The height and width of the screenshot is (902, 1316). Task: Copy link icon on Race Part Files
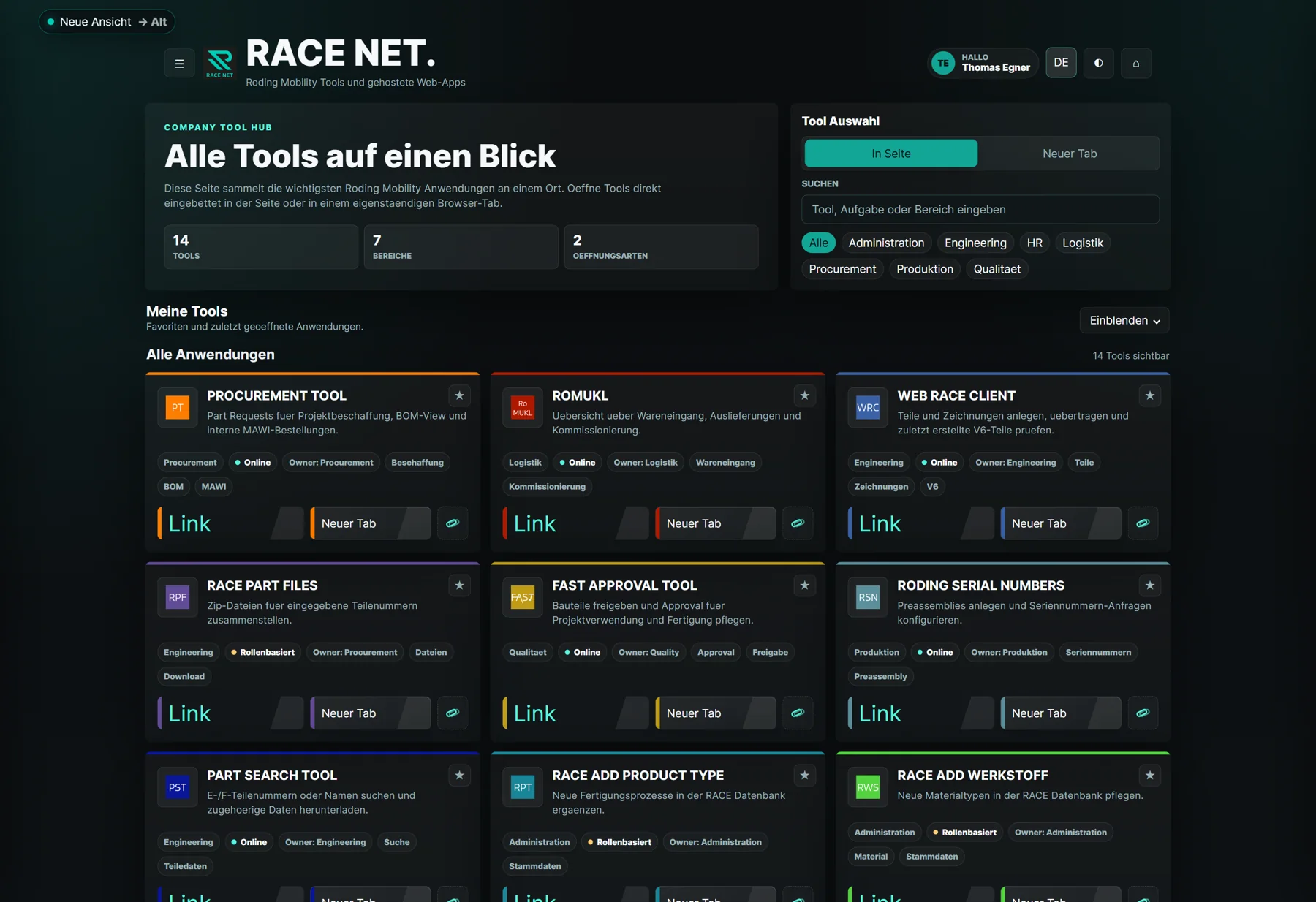453,713
